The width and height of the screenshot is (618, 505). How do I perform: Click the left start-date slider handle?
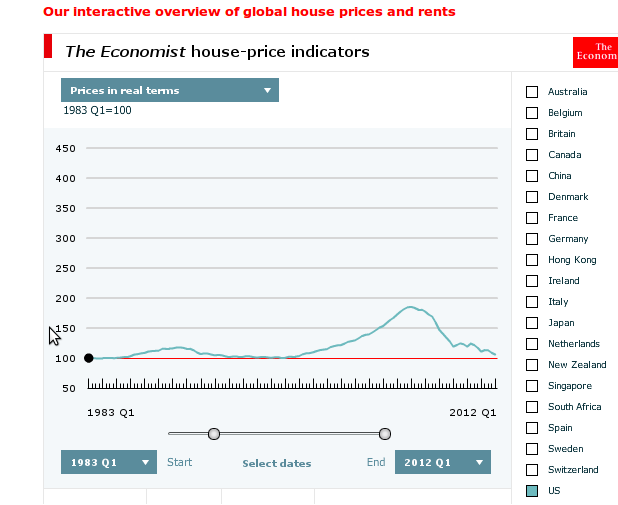[213, 433]
